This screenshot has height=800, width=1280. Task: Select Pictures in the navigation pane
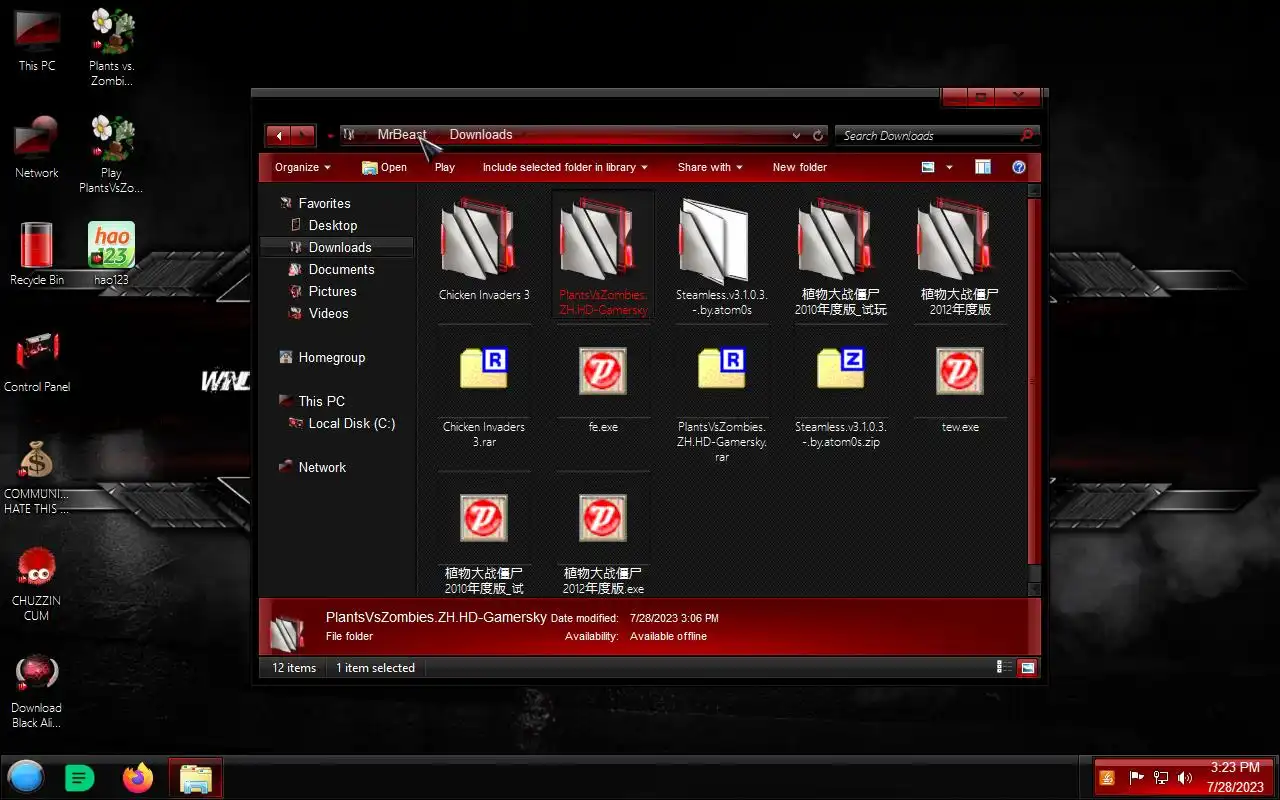[332, 291]
